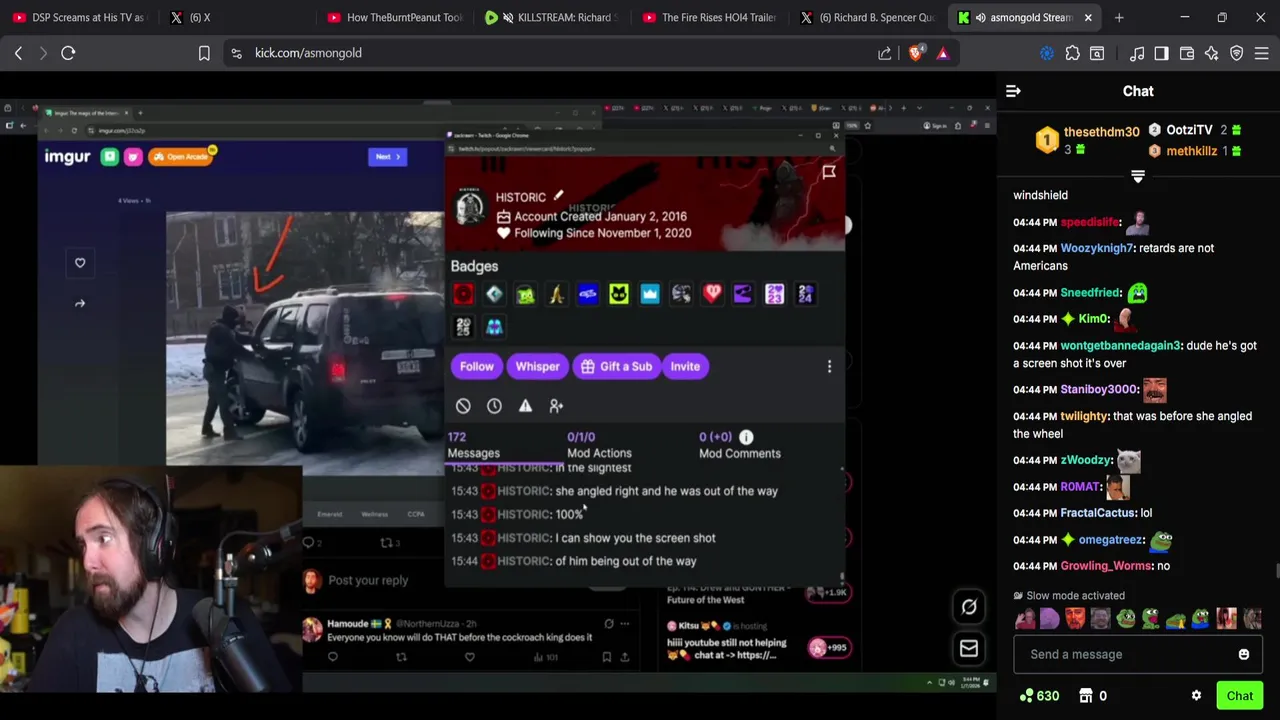The width and height of the screenshot is (1280, 720).
Task: Select the Mod Comments tab
Action: [x=739, y=445]
